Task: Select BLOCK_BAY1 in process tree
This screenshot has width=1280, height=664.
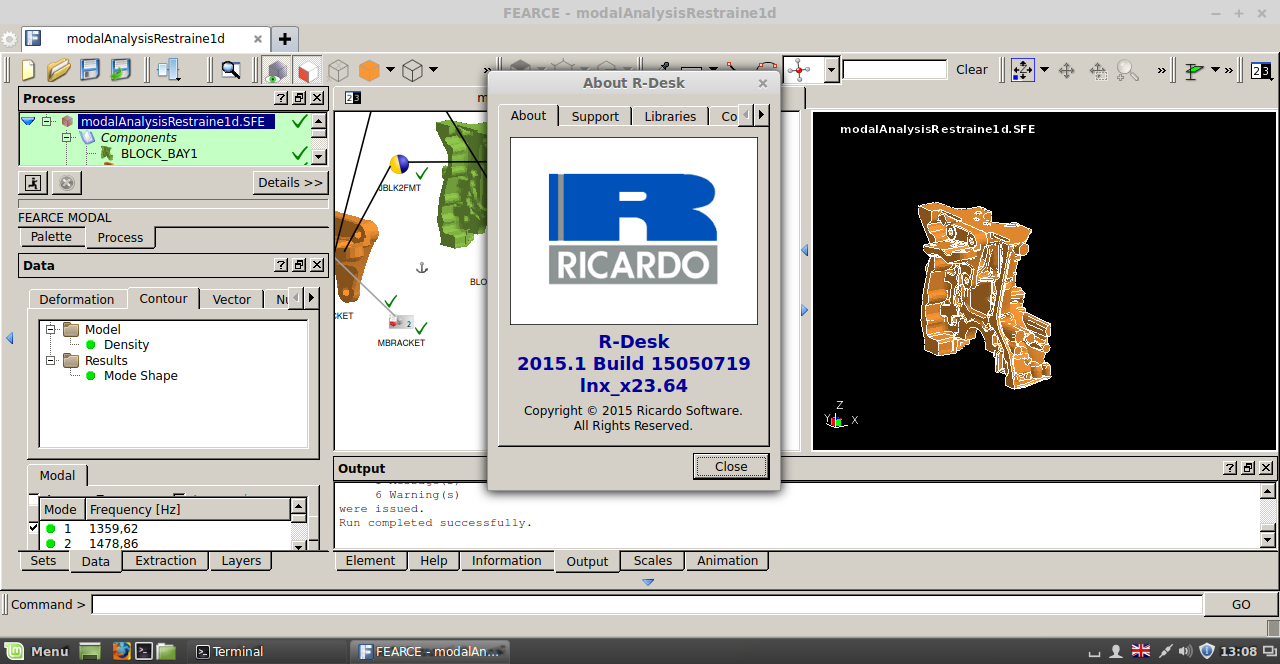Action: [159, 153]
